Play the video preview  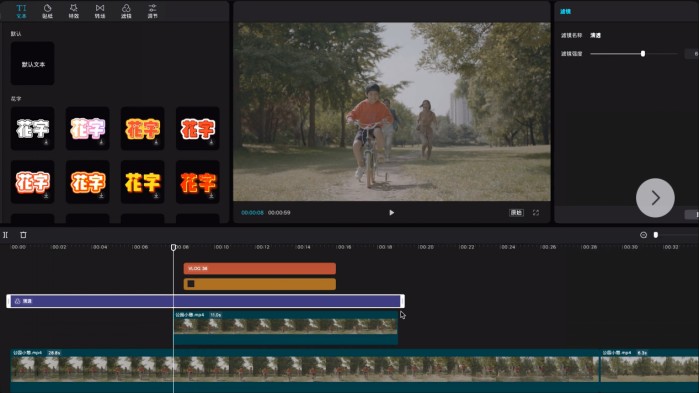point(391,213)
